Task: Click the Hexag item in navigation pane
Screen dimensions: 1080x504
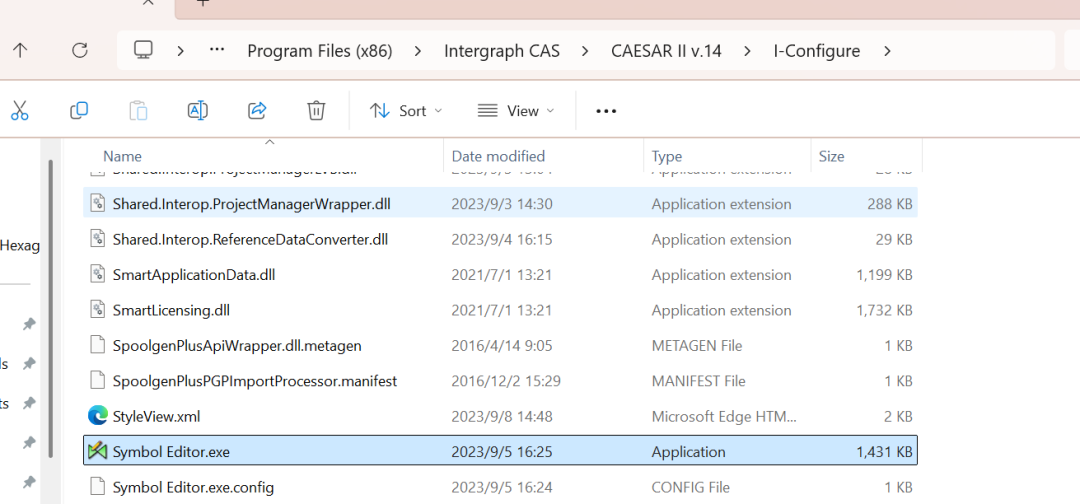Action: tap(20, 246)
